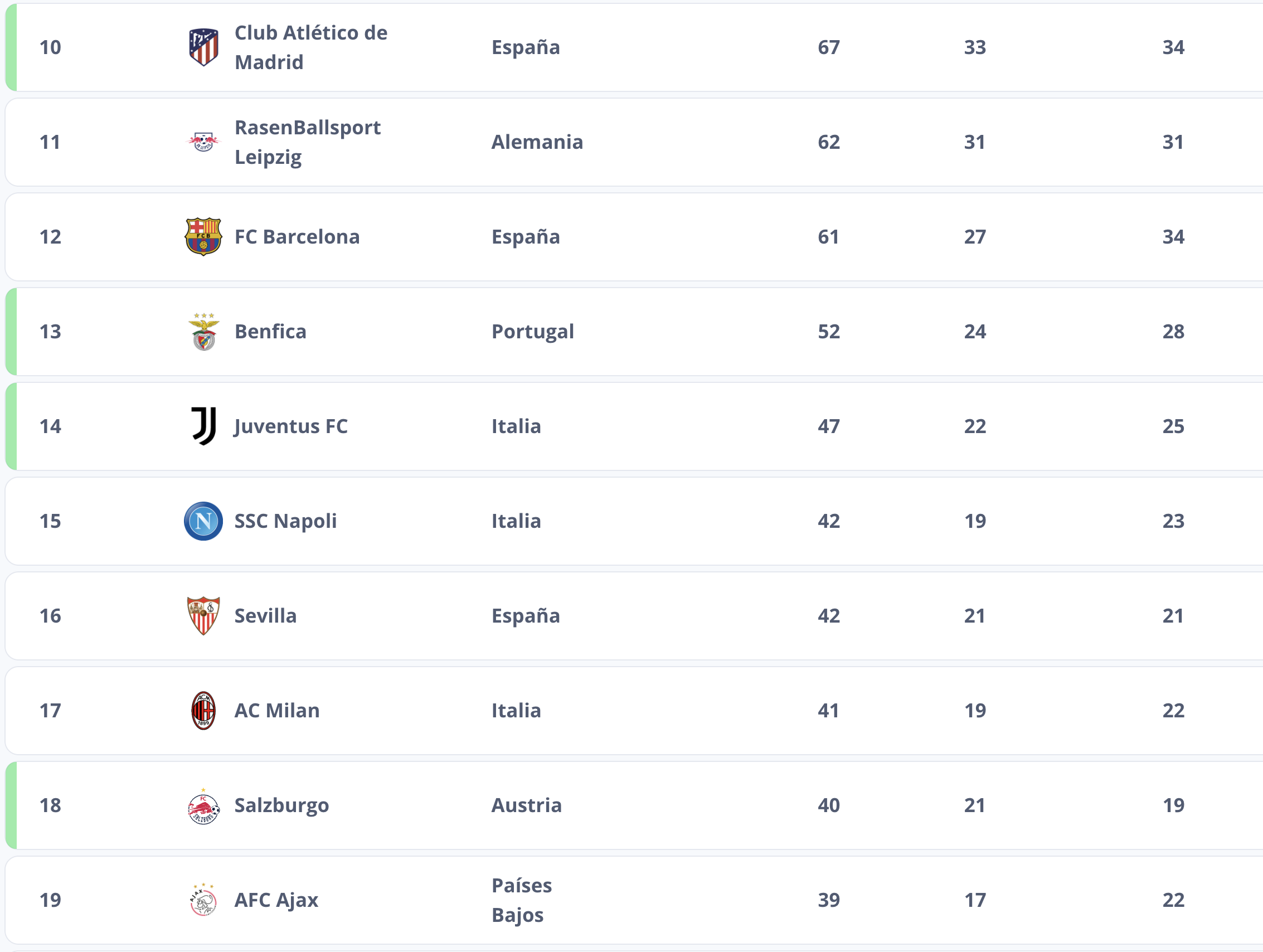Click Sevilla's total value 42

828,616
